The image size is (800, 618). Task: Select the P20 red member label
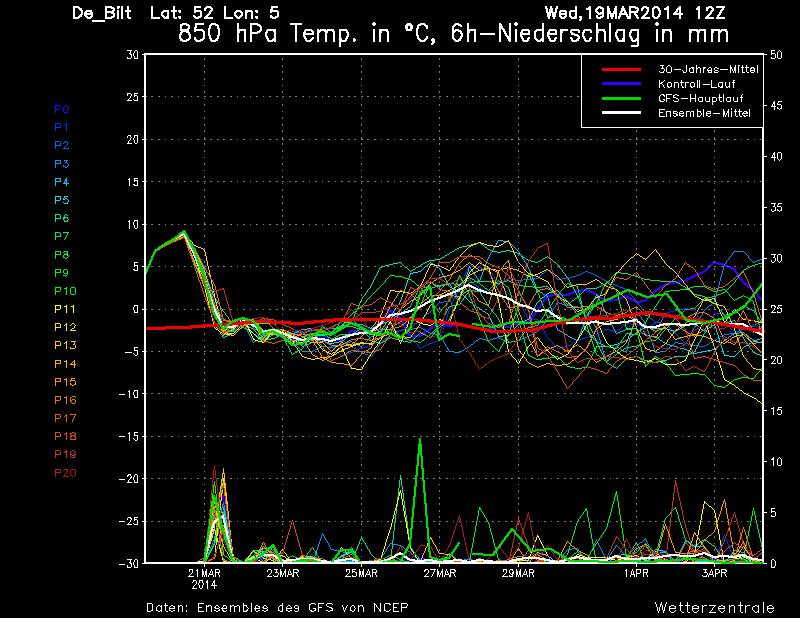pyautogui.click(x=65, y=473)
